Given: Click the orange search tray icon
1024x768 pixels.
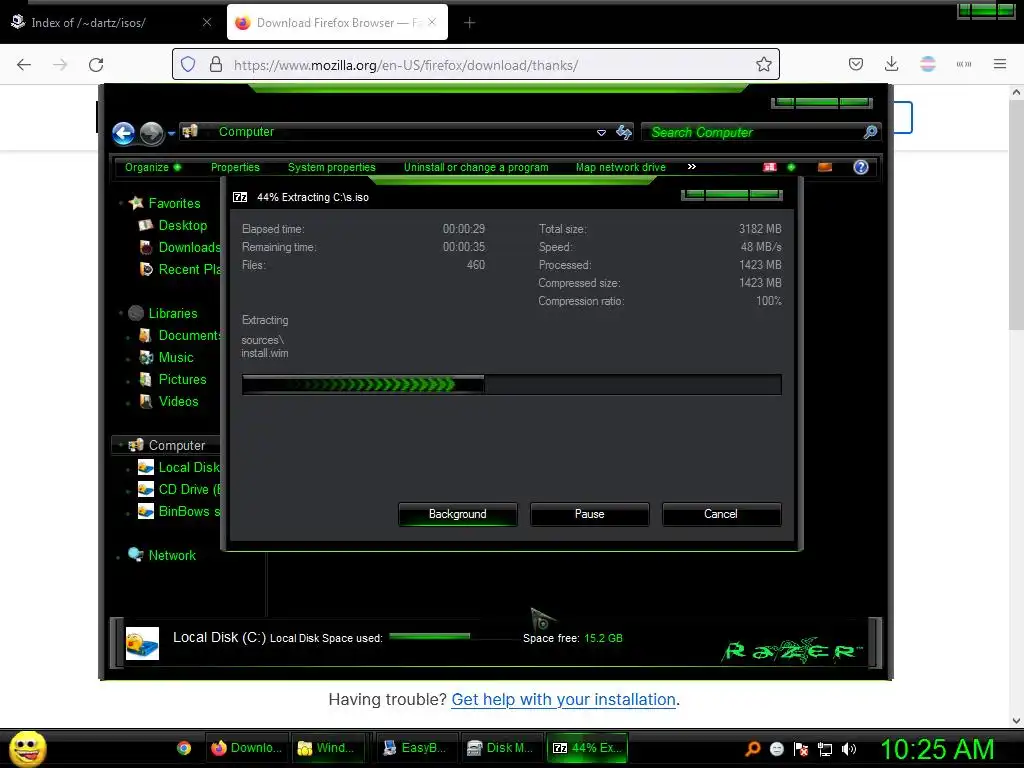Looking at the screenshot, I should 752,748.
